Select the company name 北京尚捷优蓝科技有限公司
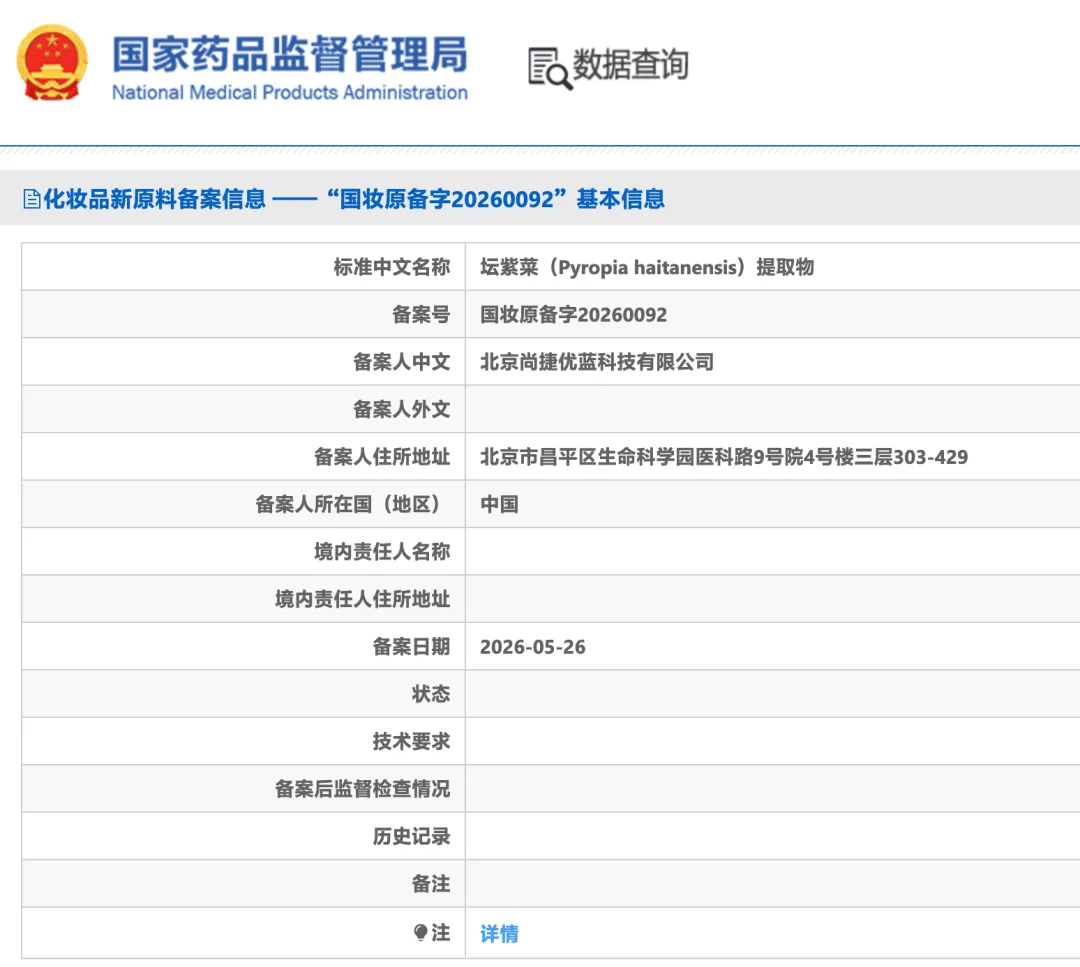This screenshot has height=967, width=1080. (x=596, y=362)
